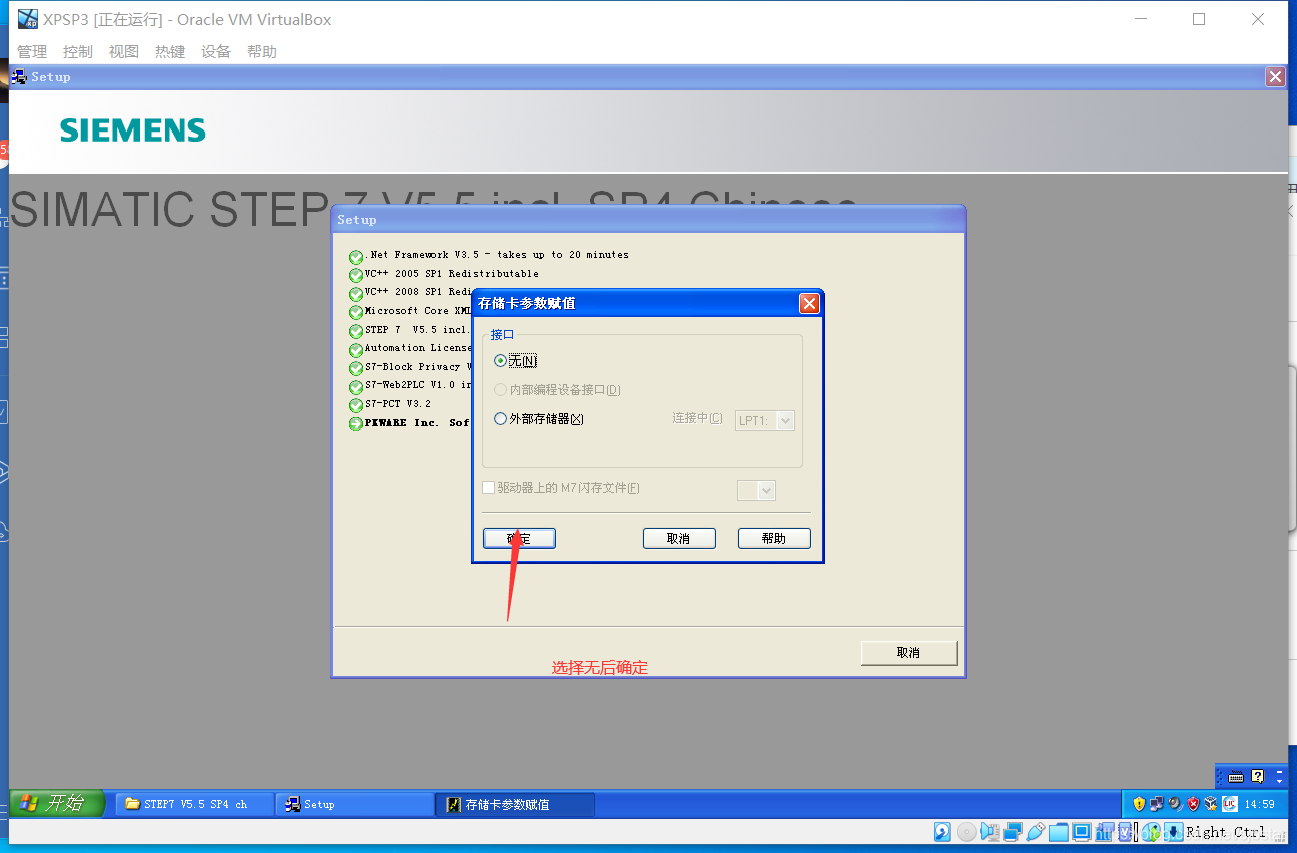Open the 视图 menu
The width and height of the screenshot is (1297, 853).
124,51
